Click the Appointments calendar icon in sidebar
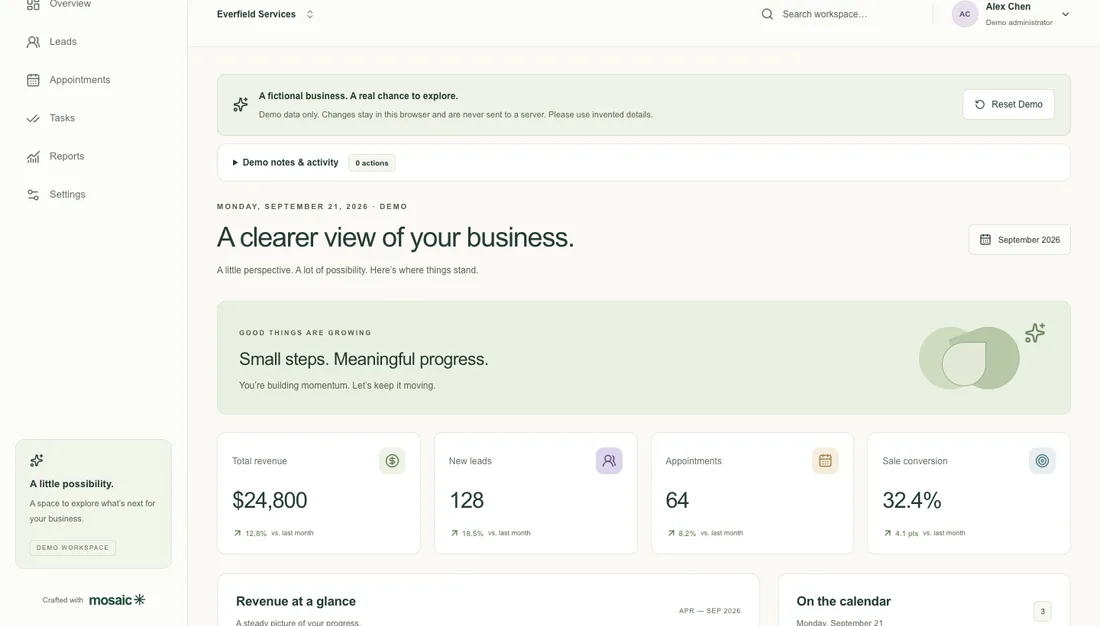Viewport: 1100px width, 626px height. click(33, 80)
